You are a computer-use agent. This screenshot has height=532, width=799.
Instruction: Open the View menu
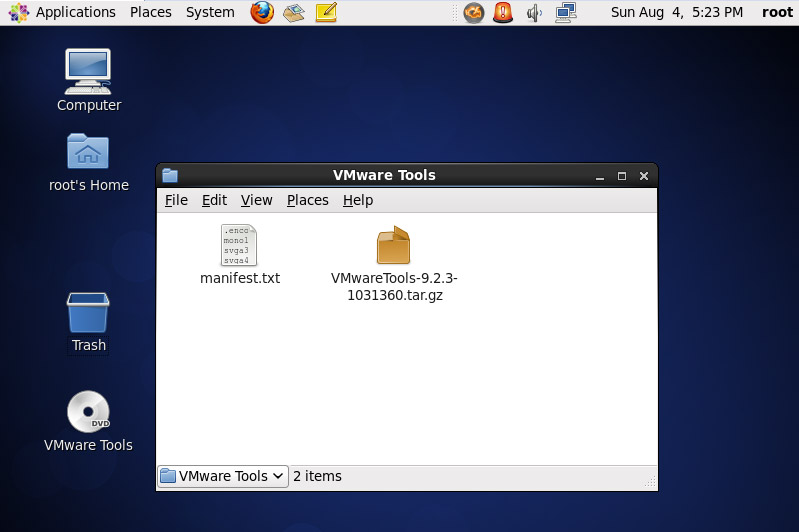(x=256, y=200)
